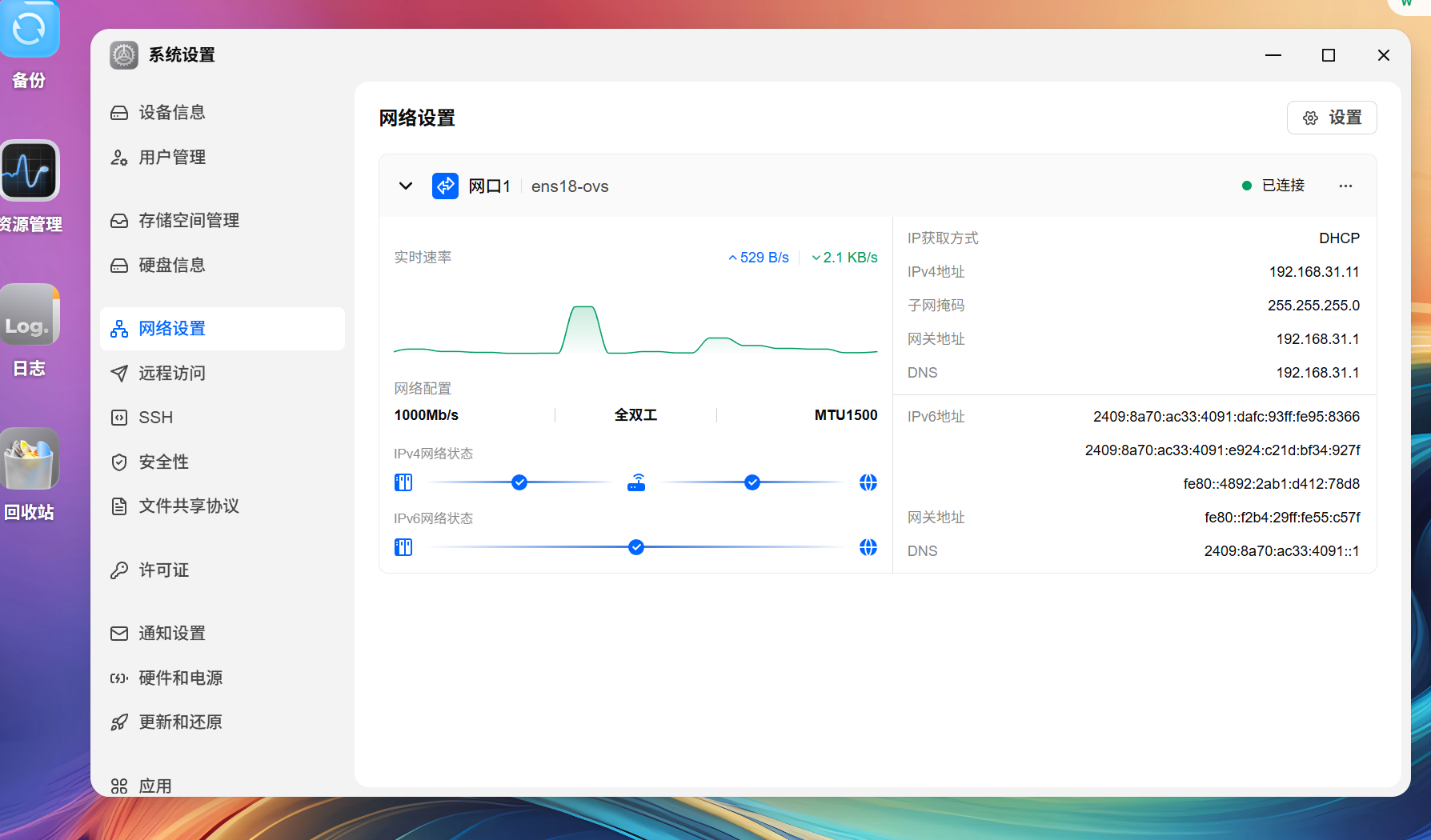The image size is (1431, 840).
Task: Click the NAS device icon in IPv4 status
Action: tap(403, 482)
